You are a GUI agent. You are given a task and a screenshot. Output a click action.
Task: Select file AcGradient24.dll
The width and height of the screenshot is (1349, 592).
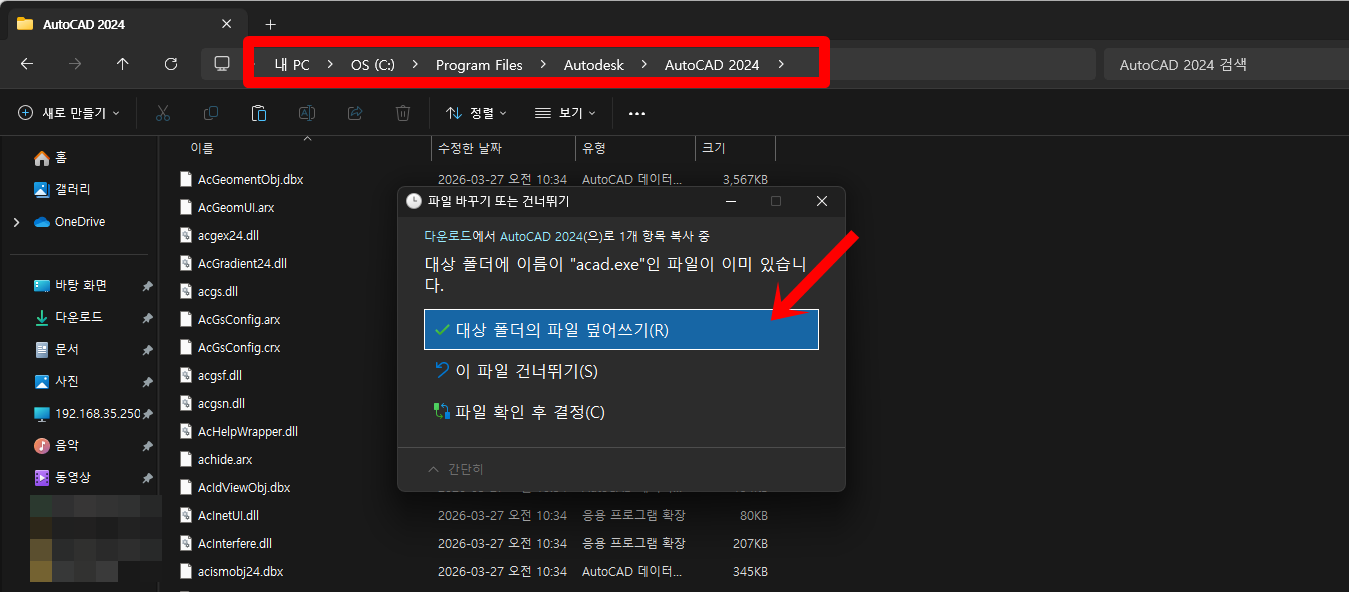(x=242, y=264)
